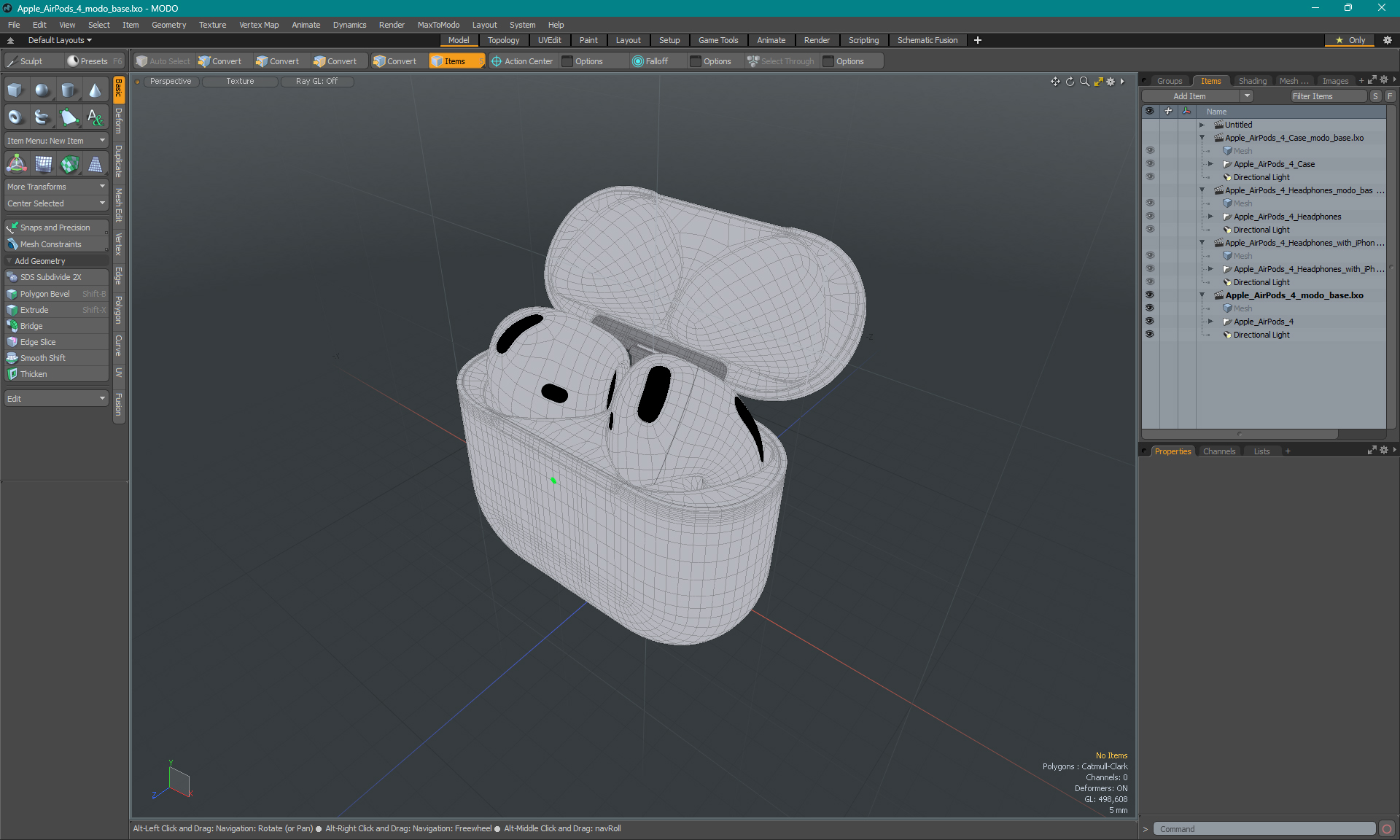Toggle visibility of bottom Directional Light
The height and width of the screenshot is (840, 1400).
click(x=1150, y=335)
